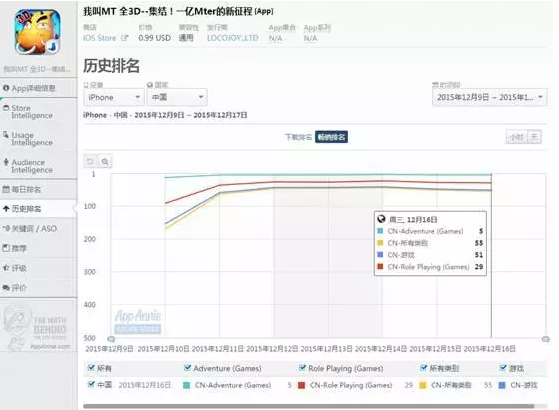Click the 历史排名 arrow icon

6,209
